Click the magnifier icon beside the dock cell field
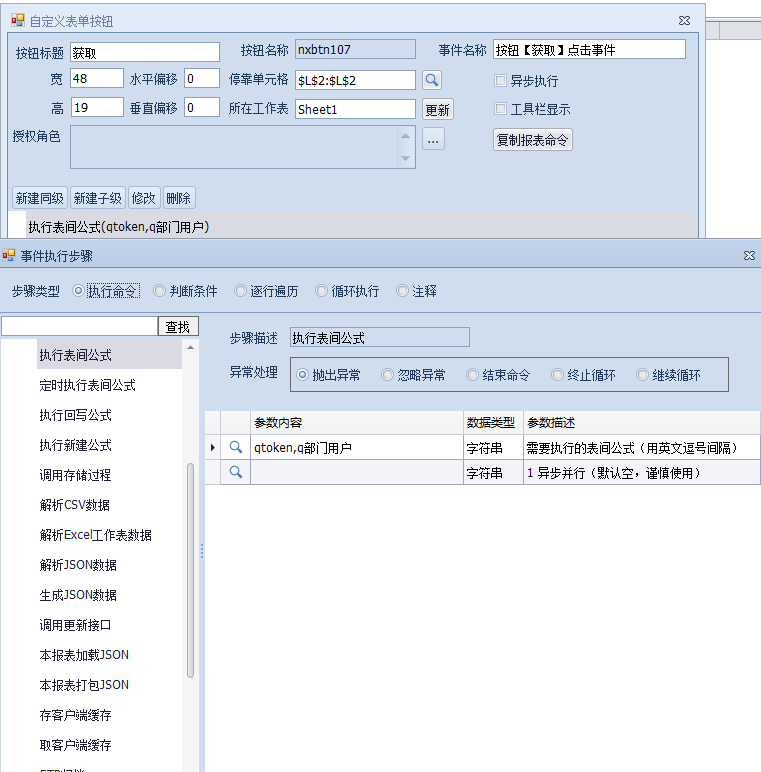This screenshot has width=761, height=772. coord(431,80)
